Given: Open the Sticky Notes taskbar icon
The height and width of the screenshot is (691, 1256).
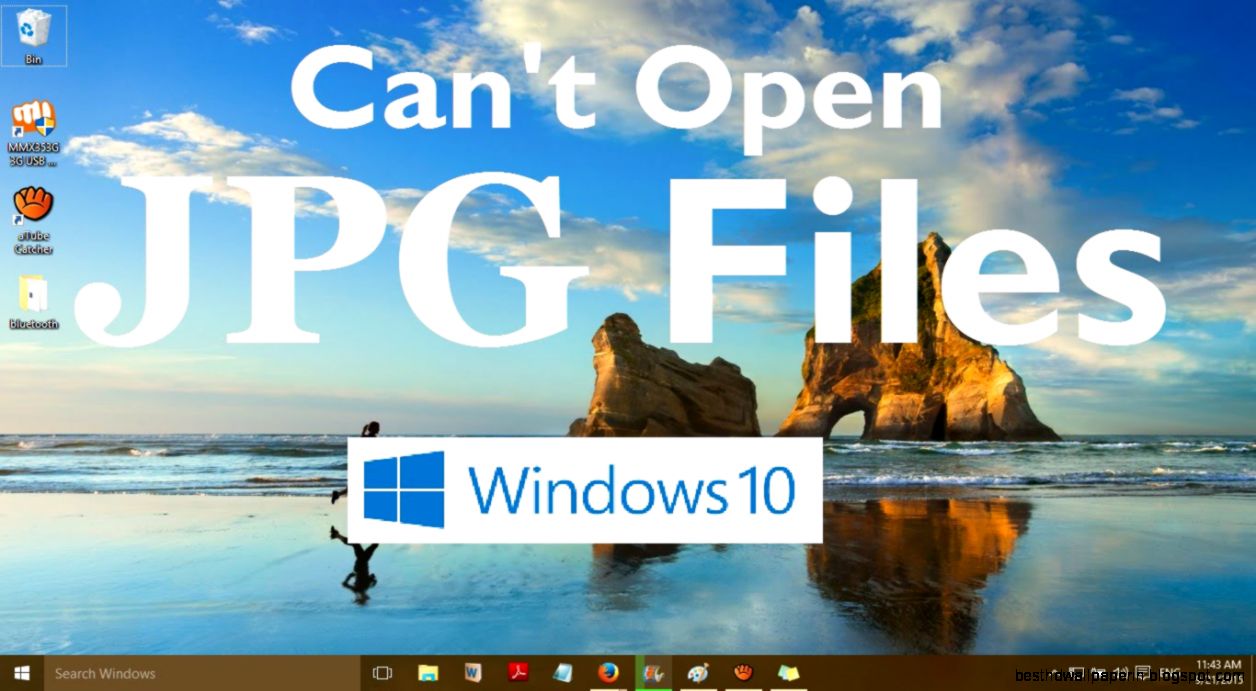Looking at the screenshot, I should click(788, 673).
